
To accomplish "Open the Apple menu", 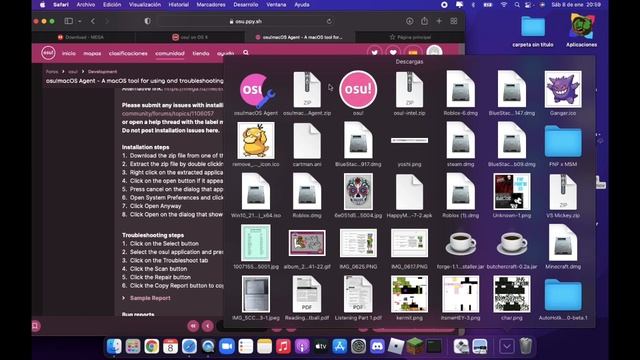I will point(42,5).
